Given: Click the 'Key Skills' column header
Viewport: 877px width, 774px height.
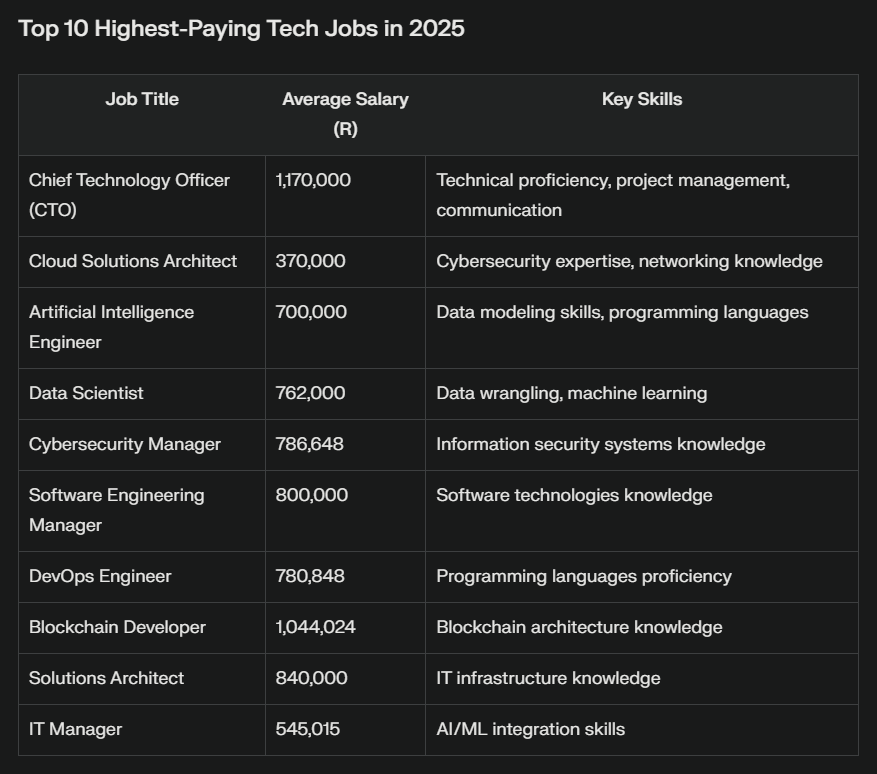Looking at the screenshot, I should click(642, 99).
